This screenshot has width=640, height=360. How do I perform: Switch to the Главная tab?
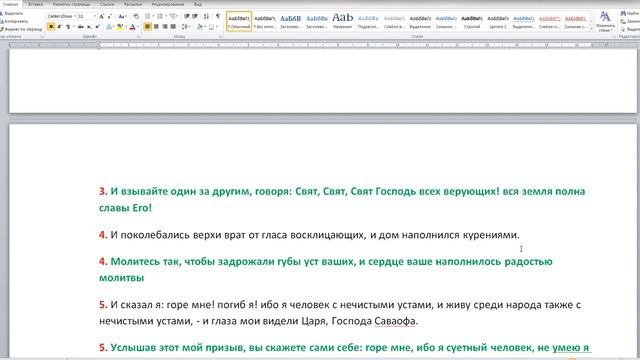(11, 4)
